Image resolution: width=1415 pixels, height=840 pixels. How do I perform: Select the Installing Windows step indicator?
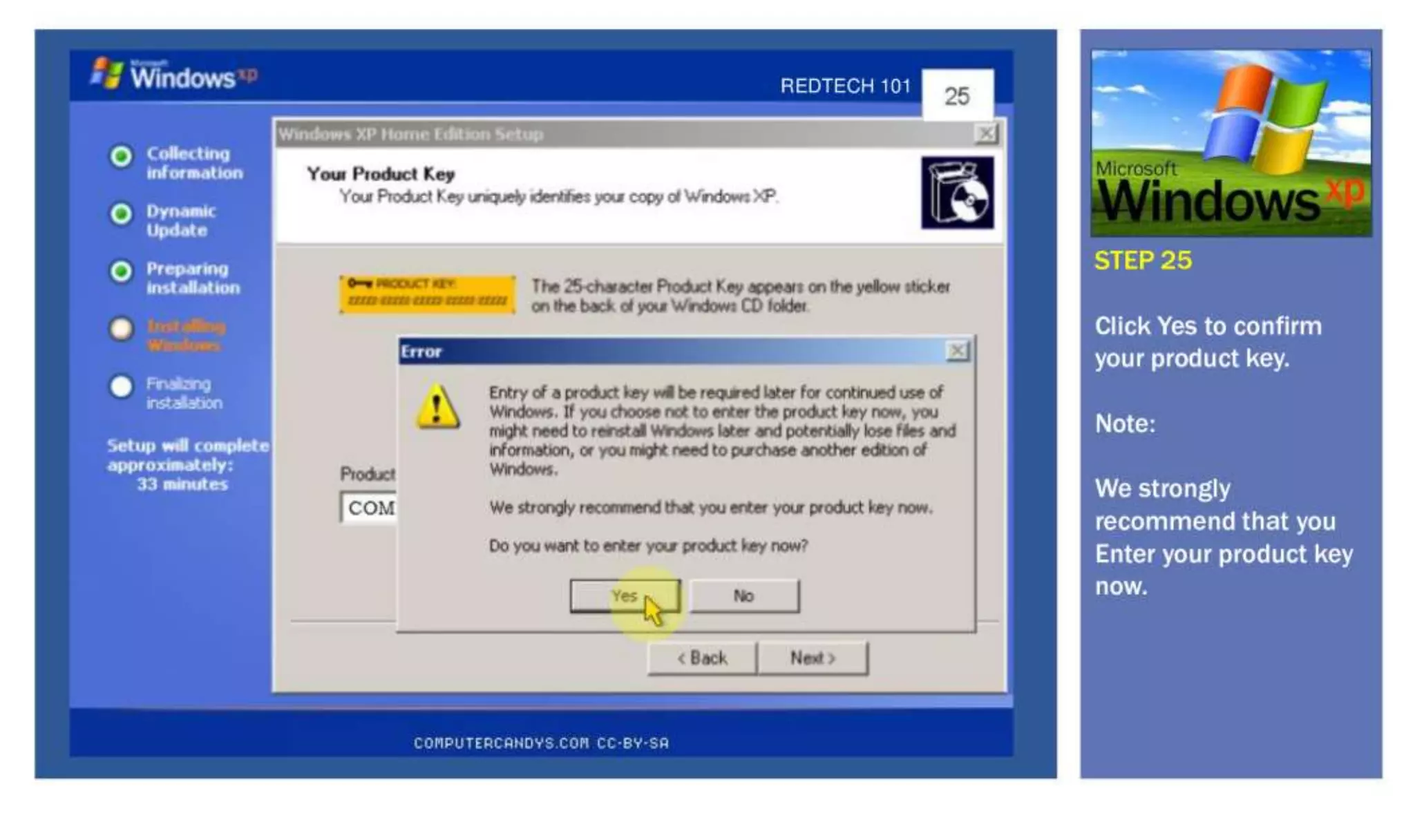122,329
